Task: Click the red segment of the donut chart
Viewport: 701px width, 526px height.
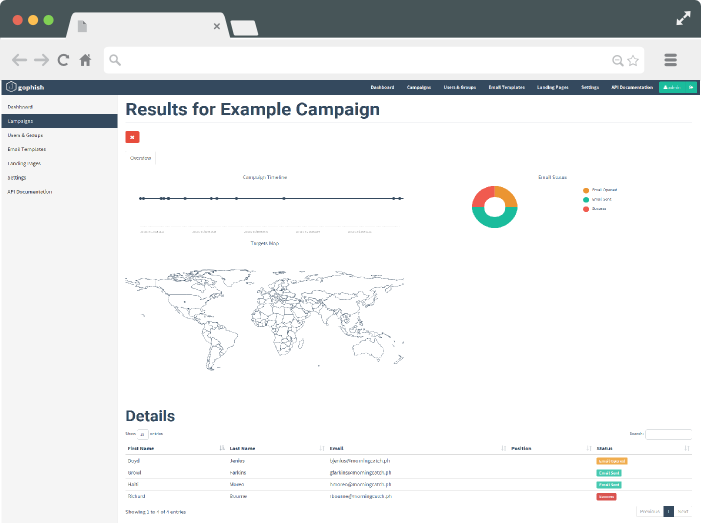Action: (x=481, y=195)
